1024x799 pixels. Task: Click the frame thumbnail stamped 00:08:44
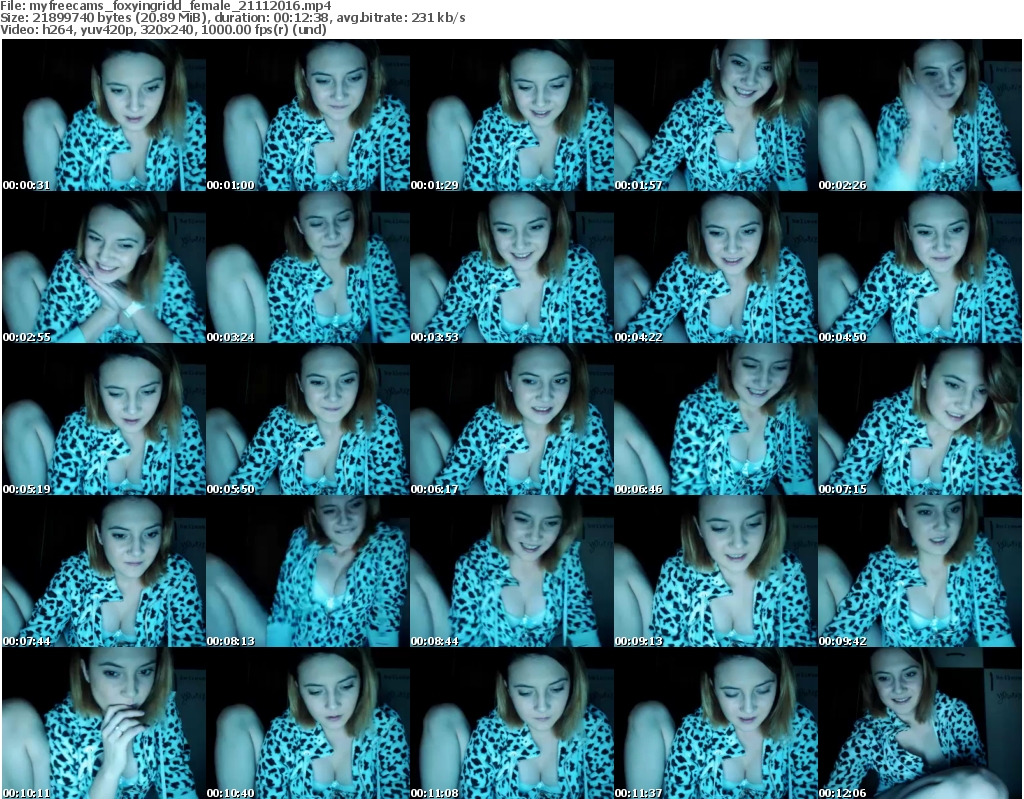511,571
